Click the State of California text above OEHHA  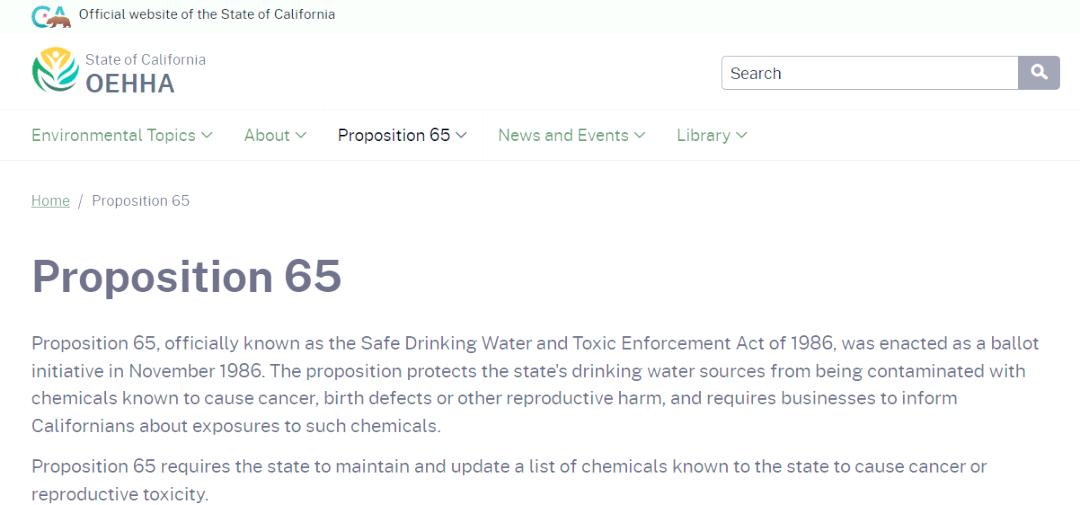(145, 60)
